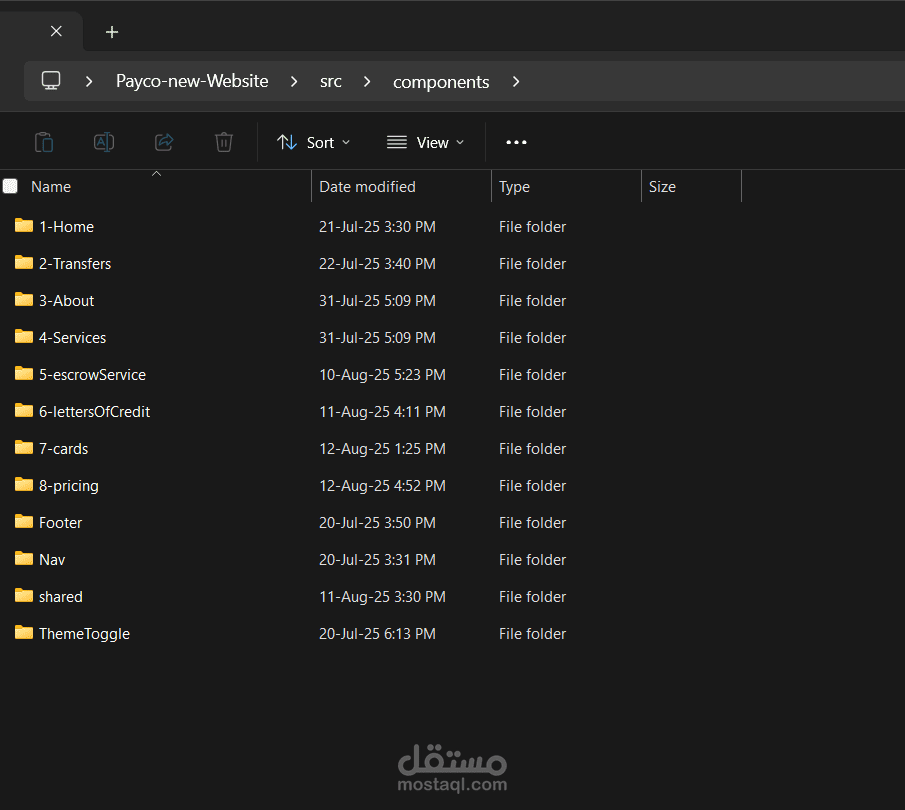Click the Paste clipboard icon in toolbar

click(44, 142)
